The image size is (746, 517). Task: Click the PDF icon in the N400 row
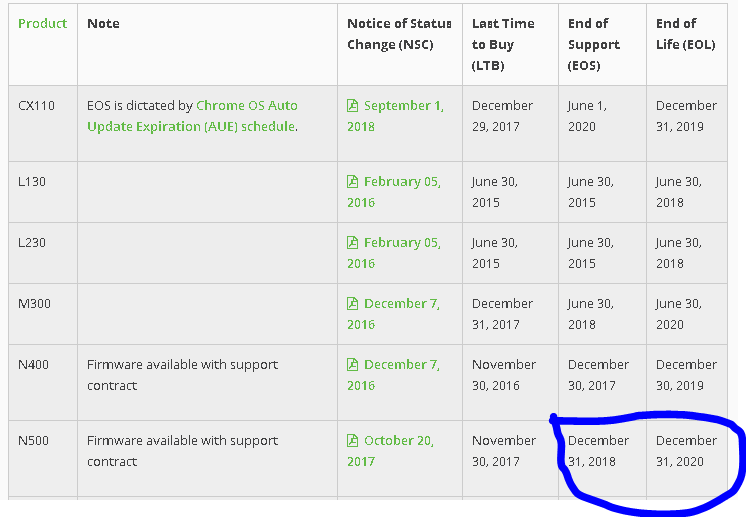(352, 365)
